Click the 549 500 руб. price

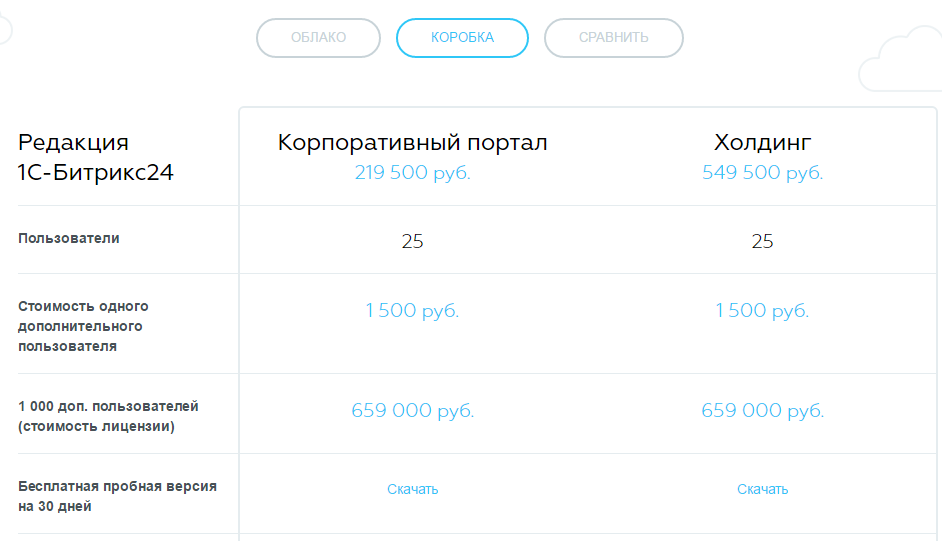[762, 173]
